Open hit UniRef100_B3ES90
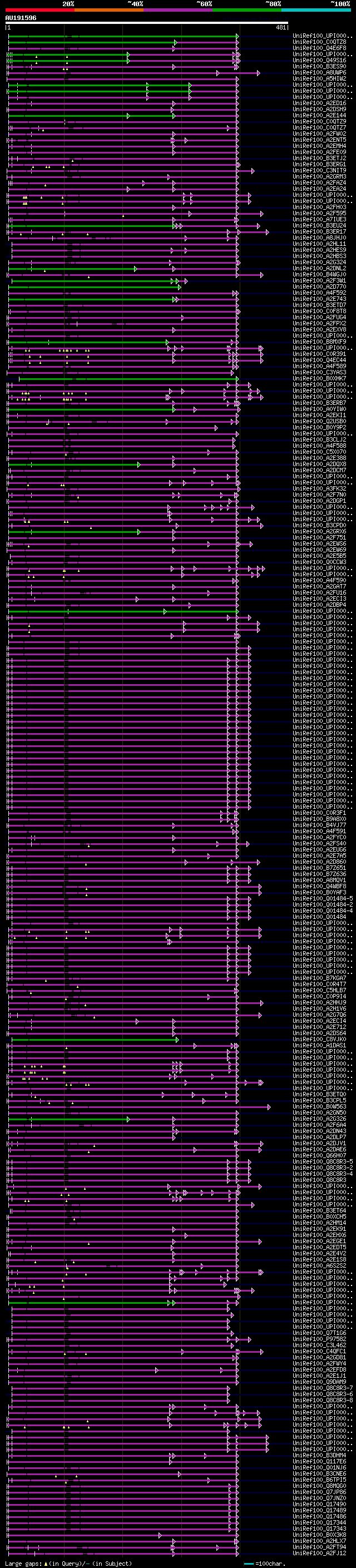 tap(319, 67)
